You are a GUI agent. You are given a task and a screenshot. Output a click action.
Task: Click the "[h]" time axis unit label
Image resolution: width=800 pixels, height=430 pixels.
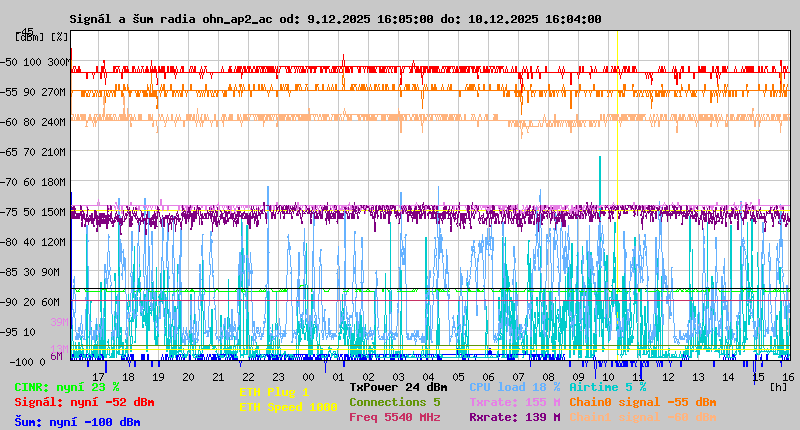[778, 387]
